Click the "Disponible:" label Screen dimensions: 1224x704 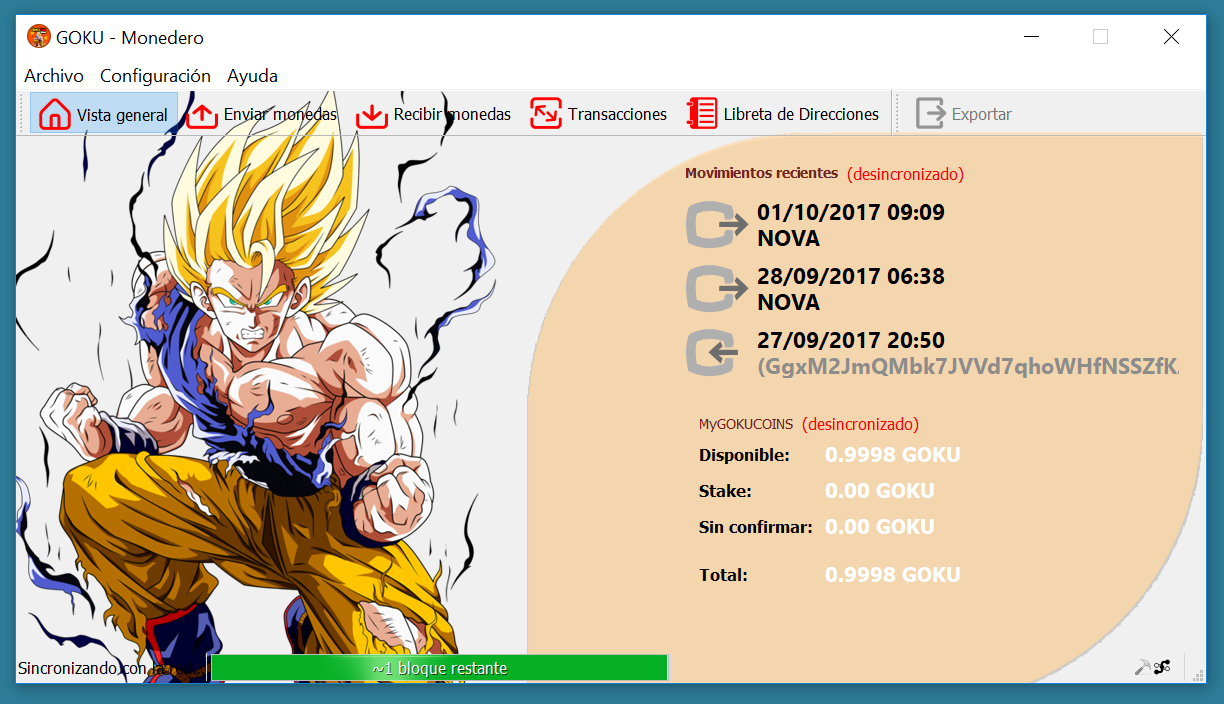[x=744, y=455]
